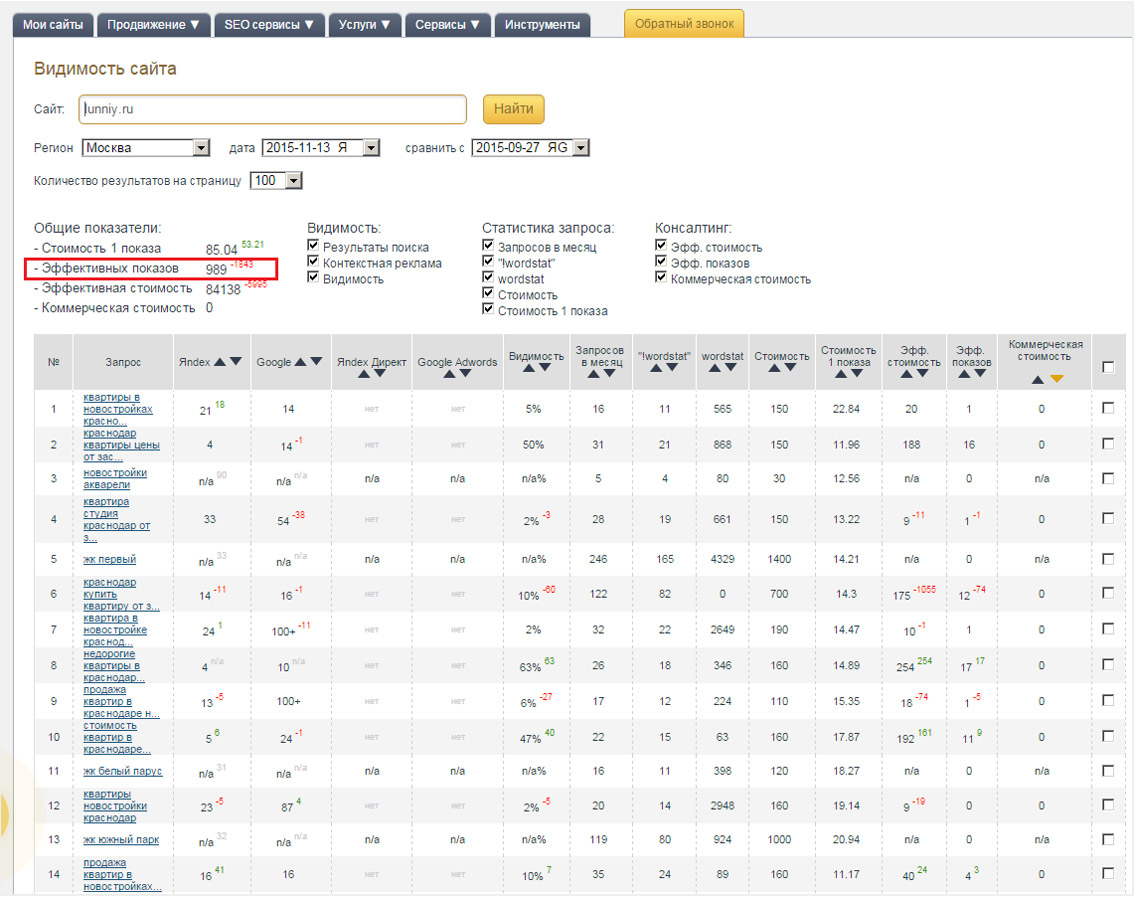The width and height of the screenshot is (1139, 897).
Task: Sort Google Adwords column ascending arrow
Action: pos(450,374)
